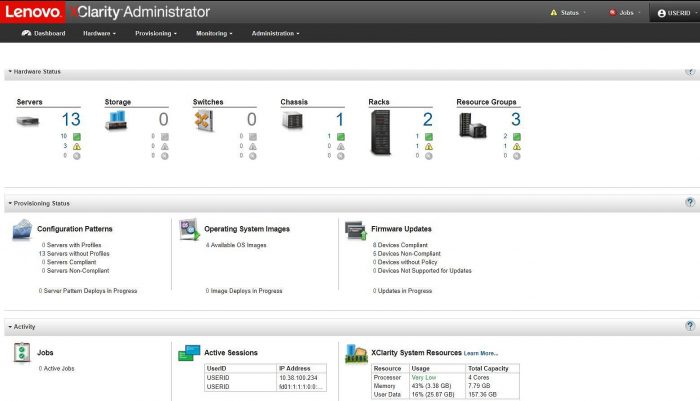The height and width of the screenshot is (401, 700).
Task: Click the Configuration Patterns icon
Action: click(22, 230)
